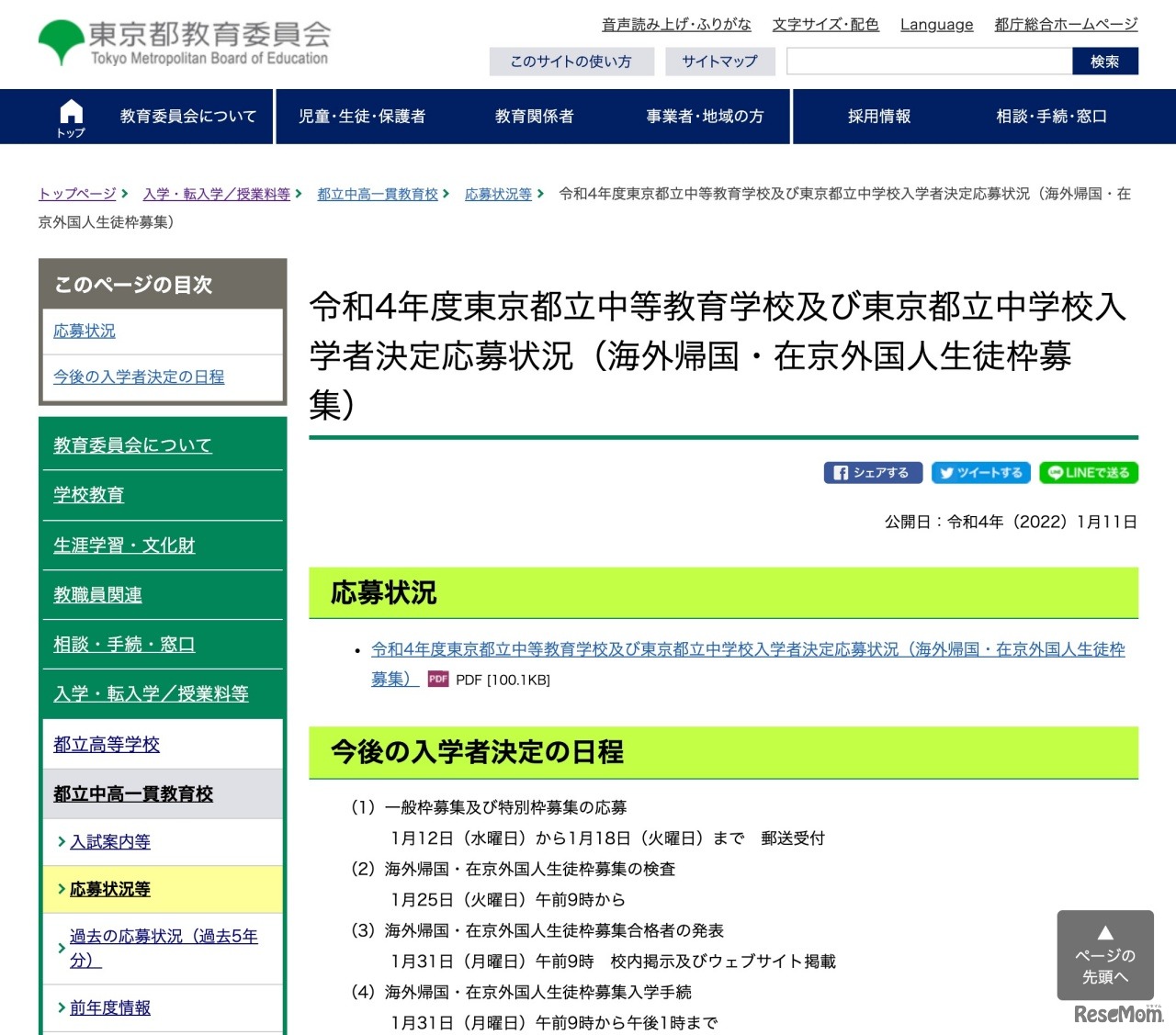Image resolution: width=1176 pixels, height=1035 pixels.
Task: Tweet the page using ツイートする button
Action: 980,472
